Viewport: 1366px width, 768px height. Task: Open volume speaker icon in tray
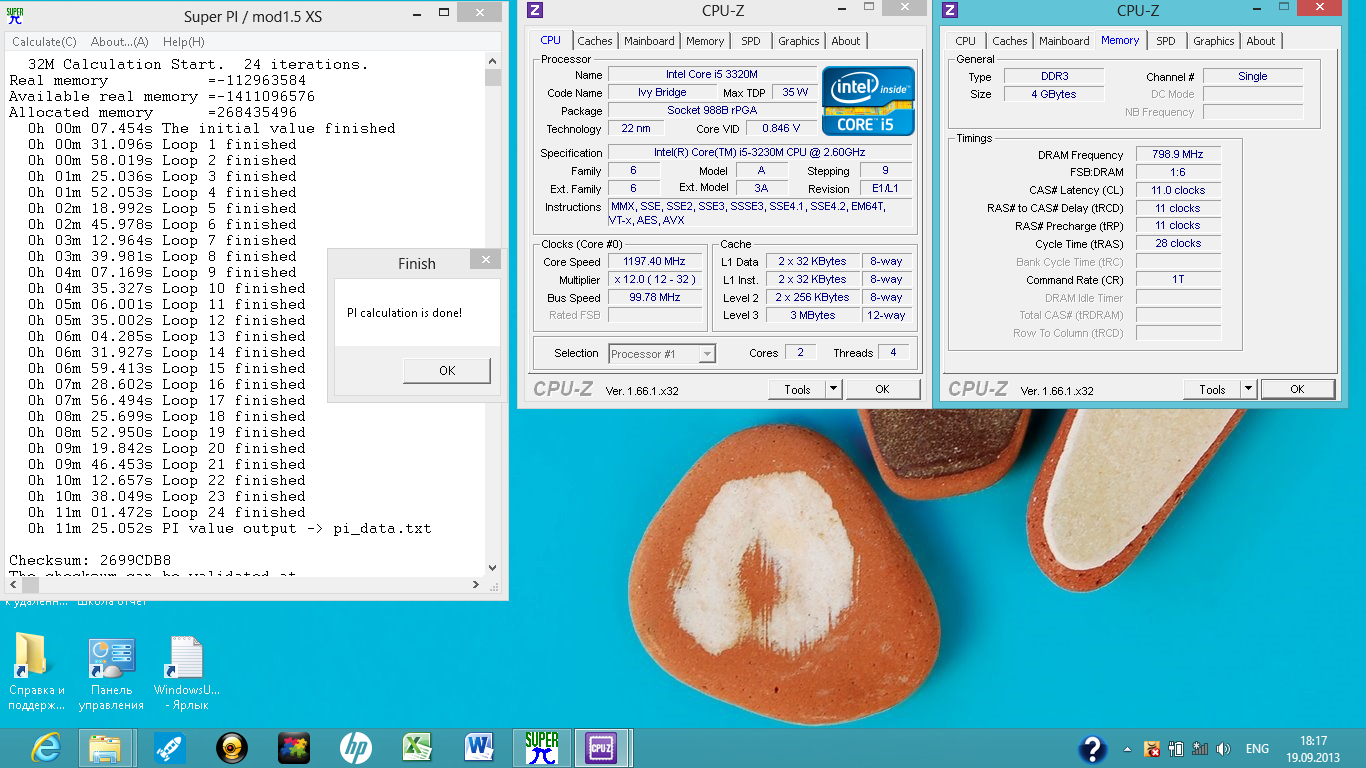click(x=1225, y=749)
